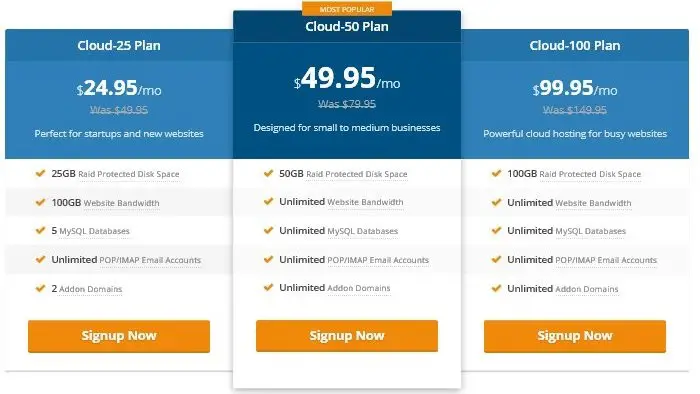The width and height of the screenshot is (700, 394).
Task: Select the Most Popular orange badge
Action: (347, 9)
